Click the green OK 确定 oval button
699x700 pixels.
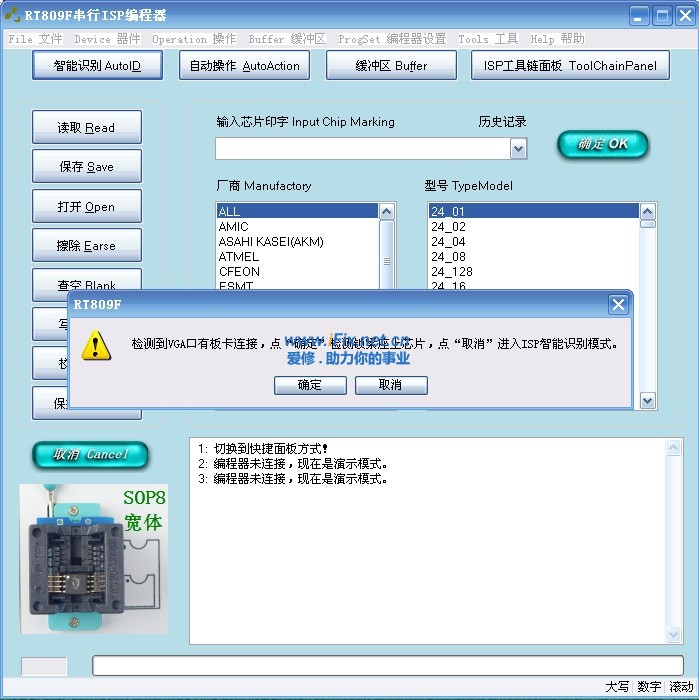tap(603, 144)
